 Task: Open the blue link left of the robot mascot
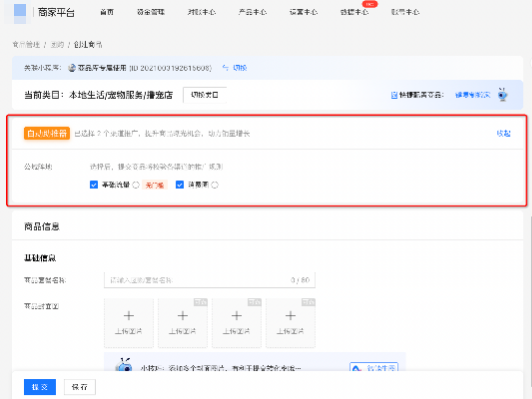click(x=473, y=95)
